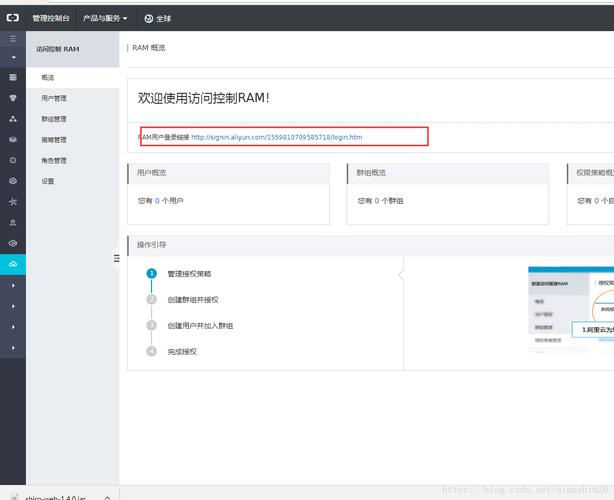This screenshot has width=614, height=500.
Task: Open 设置 in the RAM menu
Action: click(73, 181)
